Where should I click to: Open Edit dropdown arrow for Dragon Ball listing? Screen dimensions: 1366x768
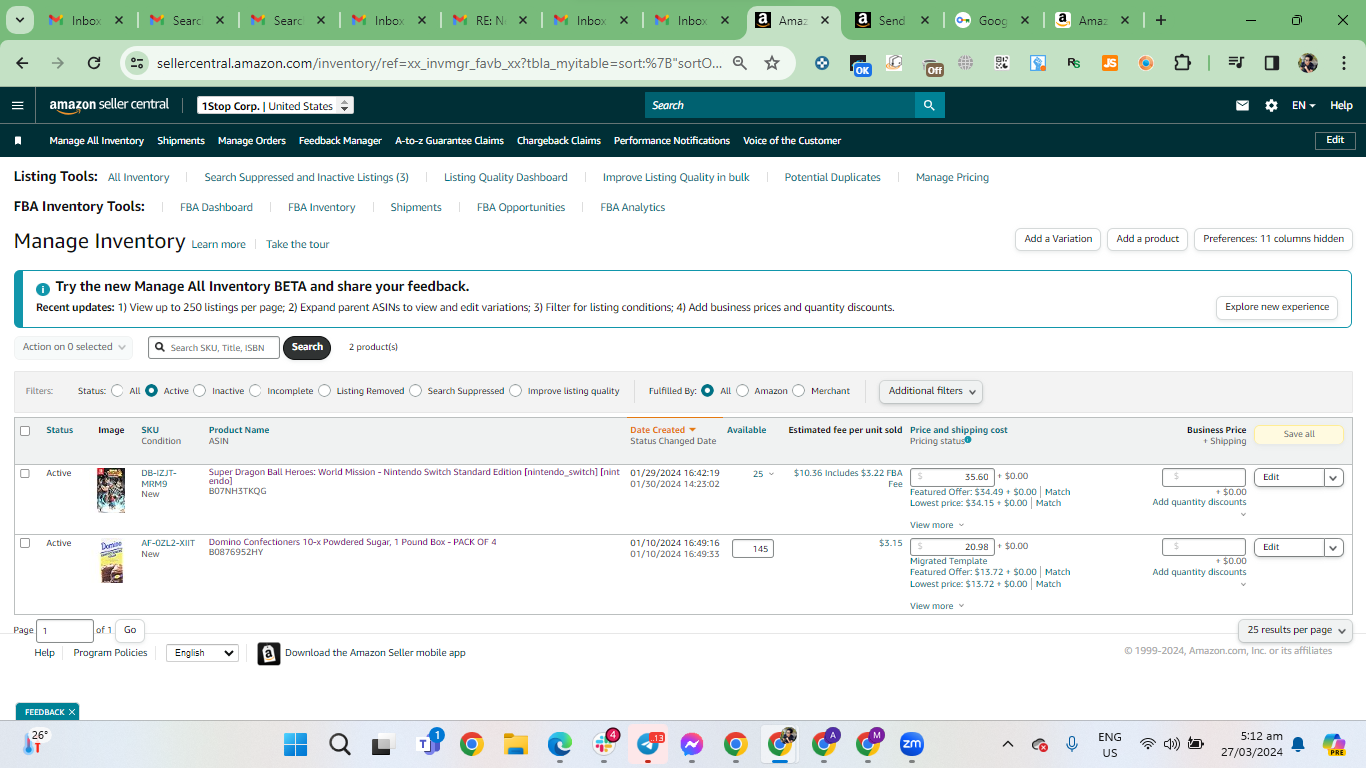tap(1333, 477)
